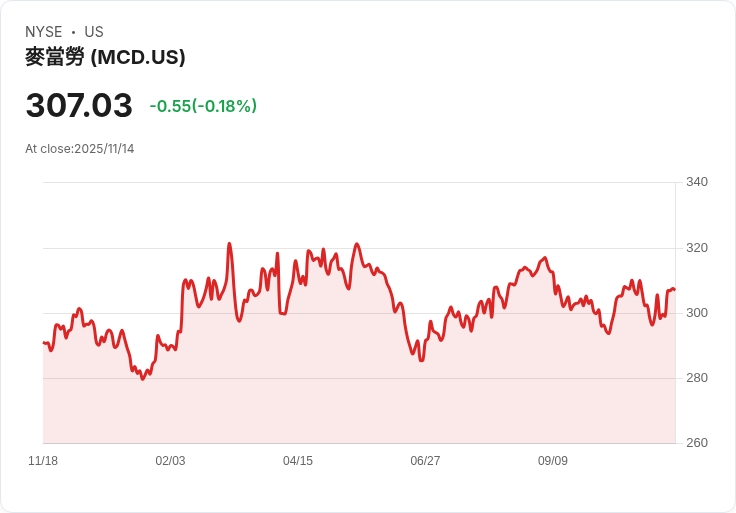The image size is (736, 513).
Task: Click the 04/15 date axis label
Action: coord(298,461)
